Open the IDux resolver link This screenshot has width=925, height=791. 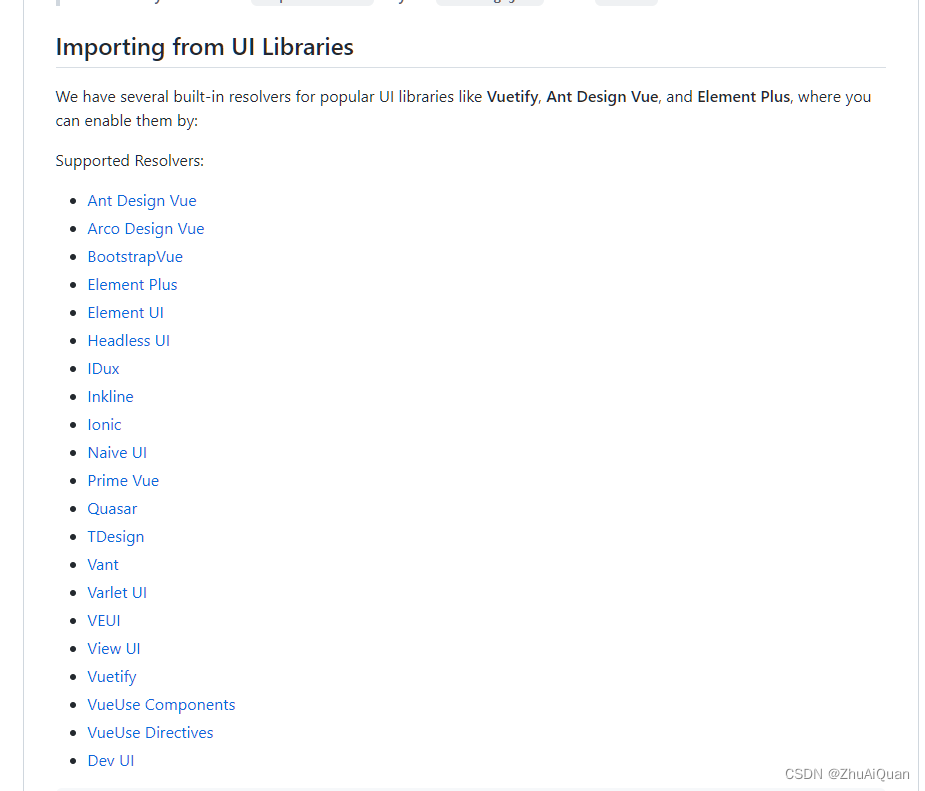tap(103, 369)
